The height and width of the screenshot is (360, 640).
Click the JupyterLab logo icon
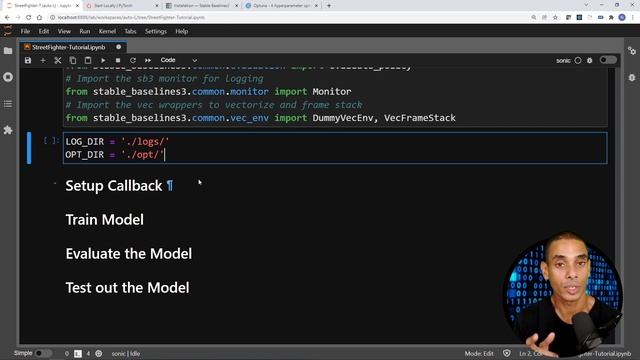point(8,31)
